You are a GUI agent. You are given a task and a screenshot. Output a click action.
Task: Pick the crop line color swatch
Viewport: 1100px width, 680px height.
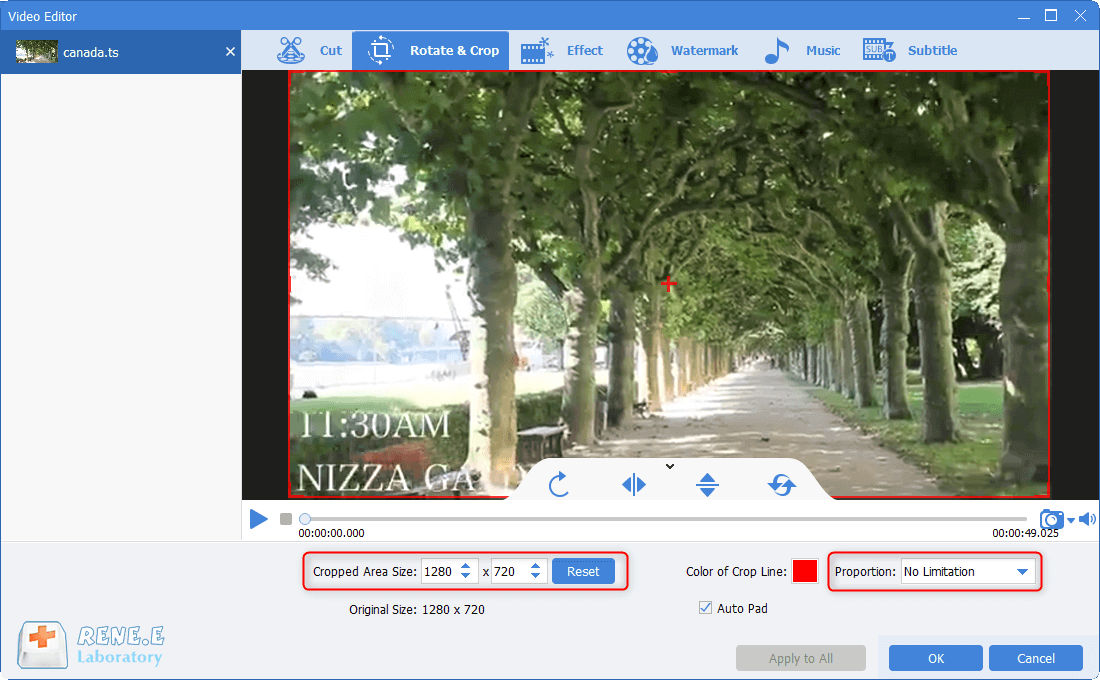click(805, 571)
